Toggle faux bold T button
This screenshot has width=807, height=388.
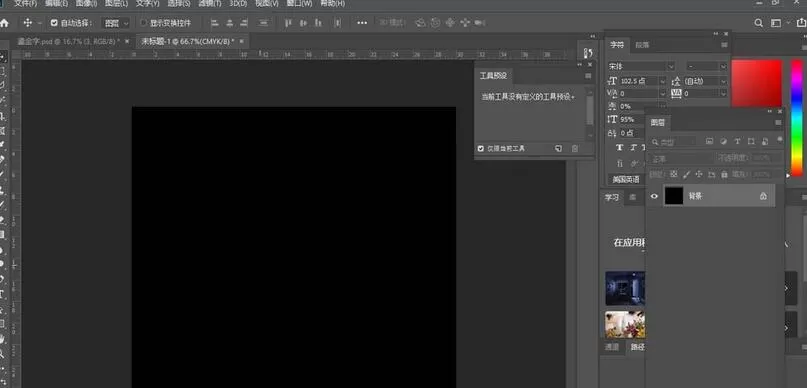[620, 148]
